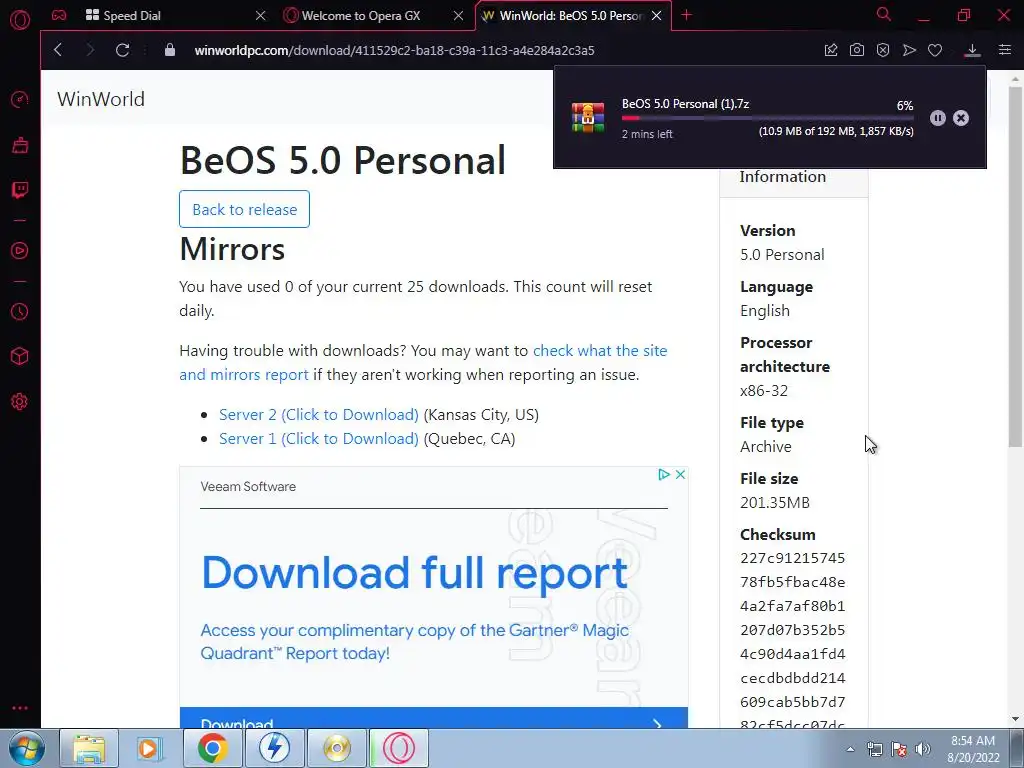Click the AdChoices triangle icon on ad
This screenshot has width=1024, height=768.
(664, 474)
